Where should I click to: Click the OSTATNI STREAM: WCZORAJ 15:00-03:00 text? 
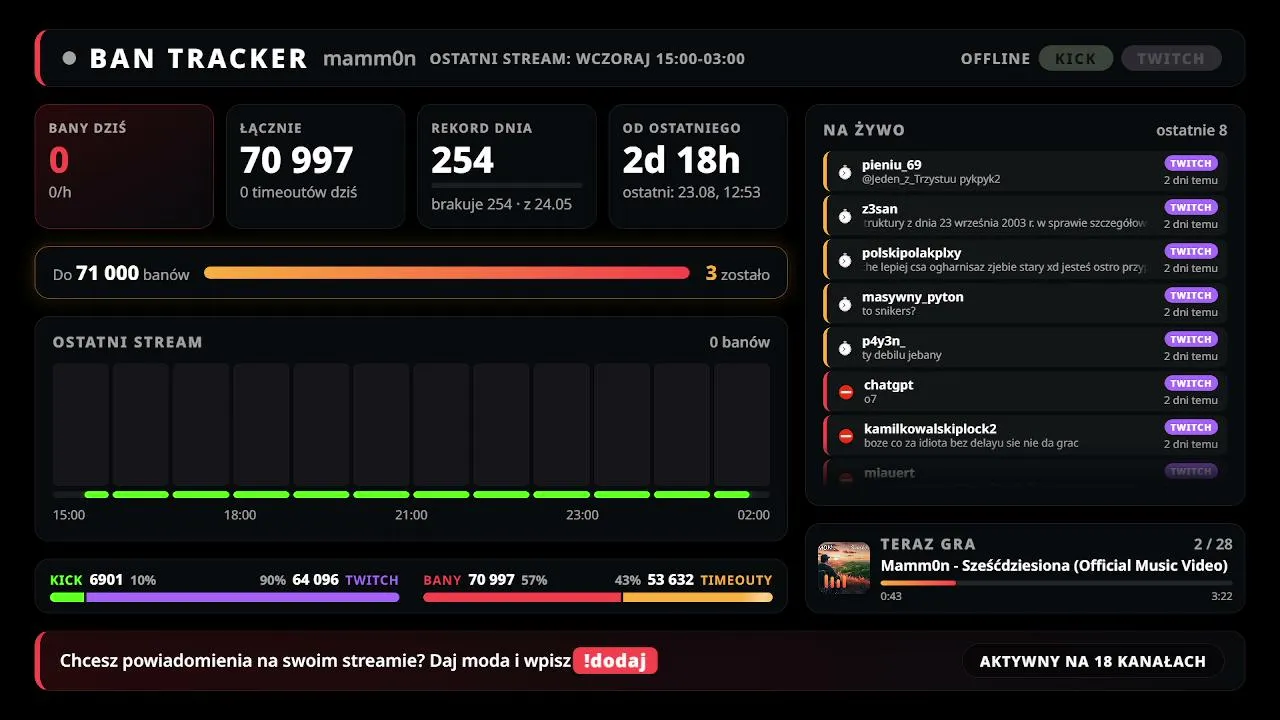(587, 58)
